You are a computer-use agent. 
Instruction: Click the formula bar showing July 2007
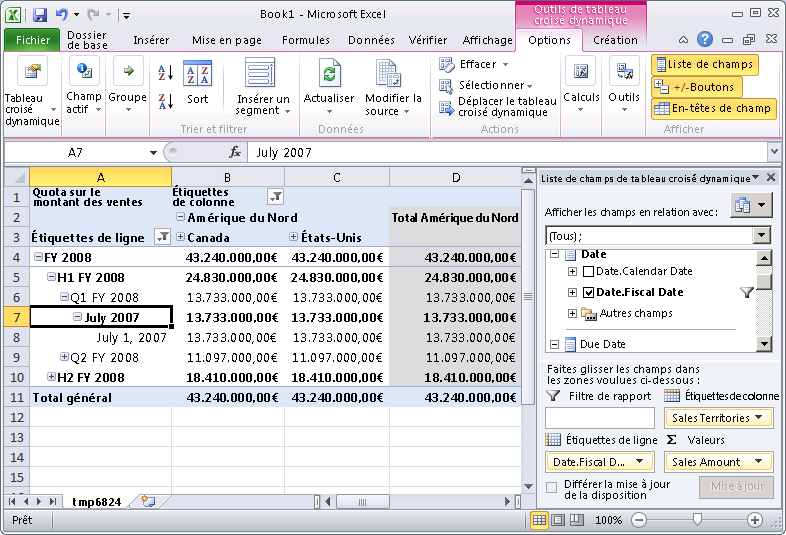(x=507, y=152)
